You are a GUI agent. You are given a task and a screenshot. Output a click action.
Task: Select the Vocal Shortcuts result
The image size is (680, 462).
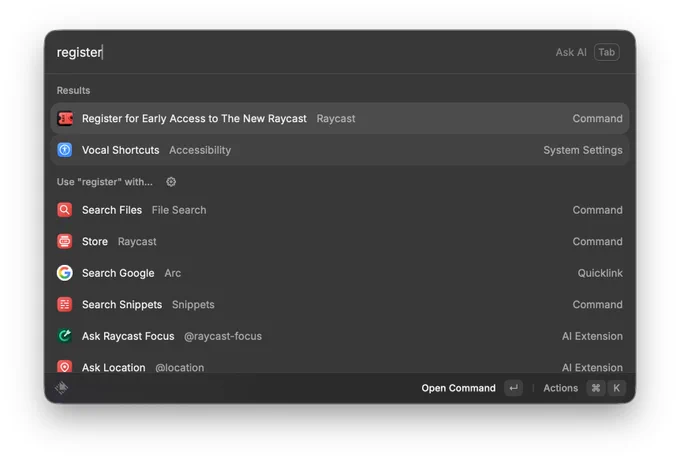[340, 150]
